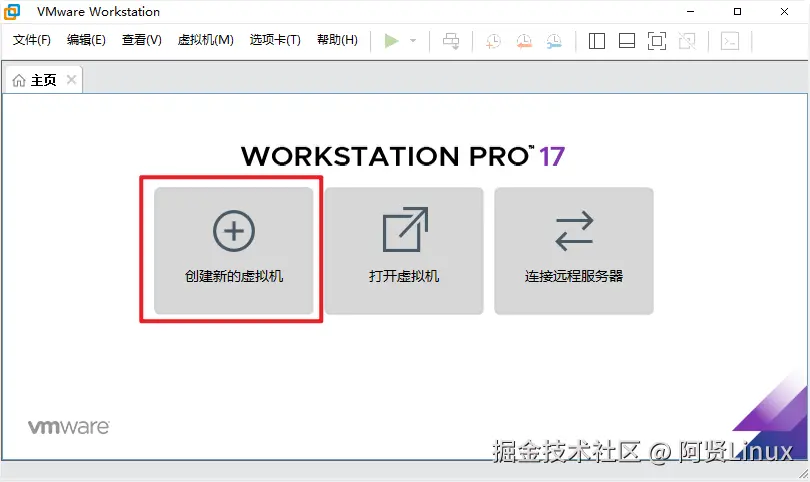Click the take snapshot clock icon

point(493,41)
